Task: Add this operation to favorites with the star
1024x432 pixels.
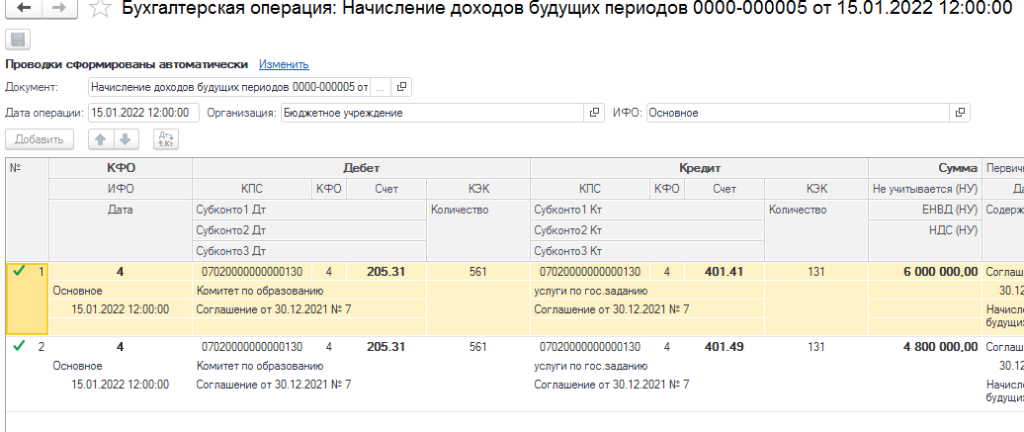Action: 98,10
